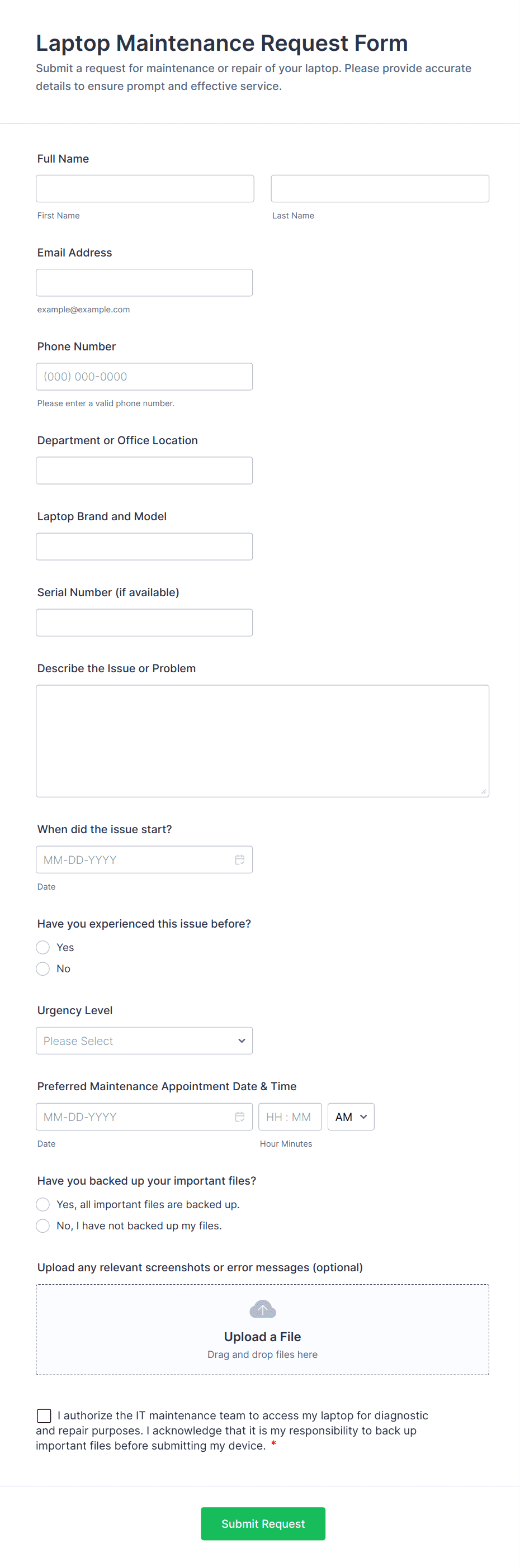Click the Submit Request button
The height and width of the screenshot is (1568, 520).
[x=263, y=1523]
